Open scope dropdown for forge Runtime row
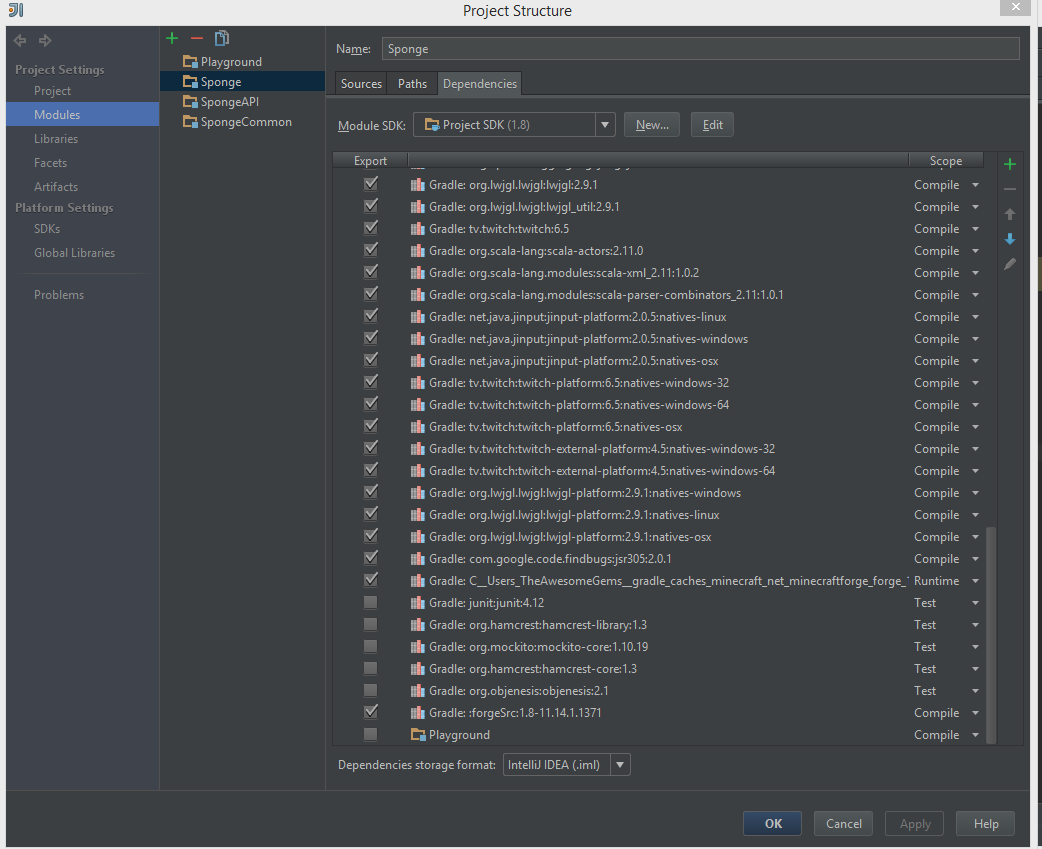The width and height of the screenshot is (1042, 849). point(976,581)
